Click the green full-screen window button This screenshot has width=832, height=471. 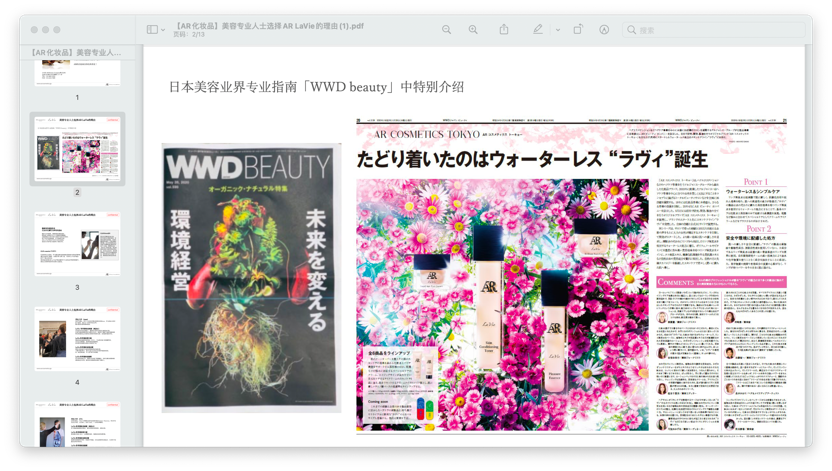(x=57, y=30)
